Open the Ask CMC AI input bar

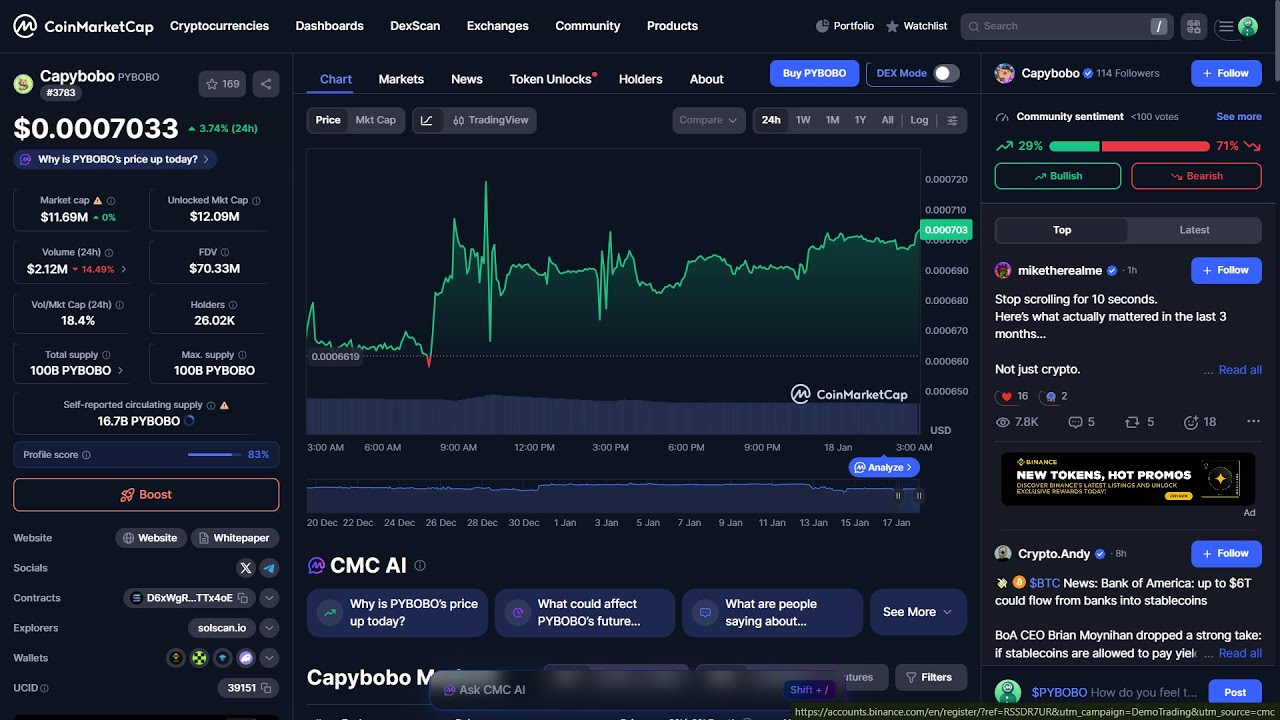[x=635, y=690]
